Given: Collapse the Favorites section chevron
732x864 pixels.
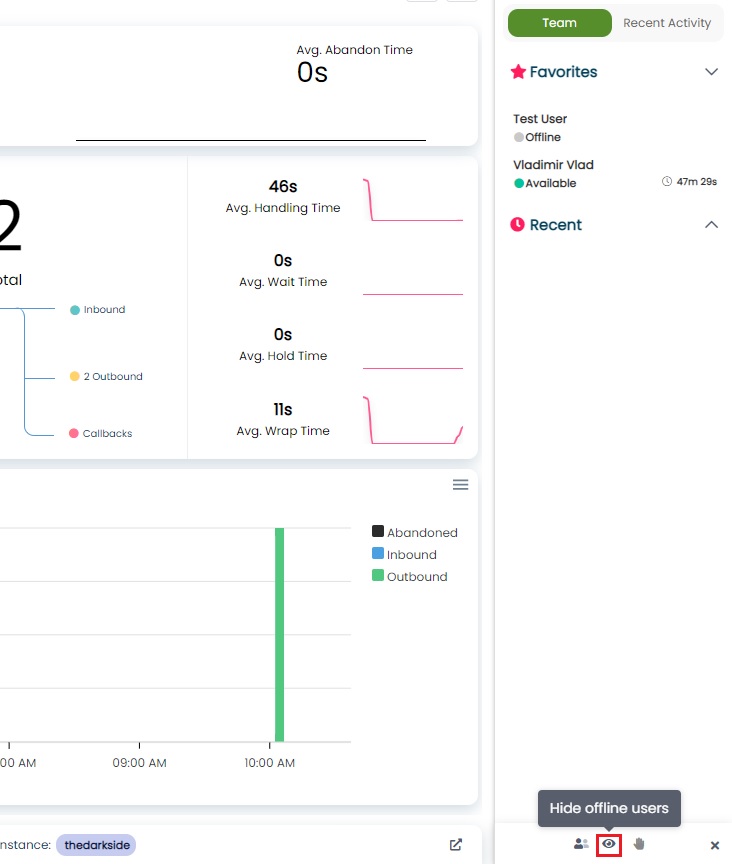Looking at the screenshot, I should 711,72.
